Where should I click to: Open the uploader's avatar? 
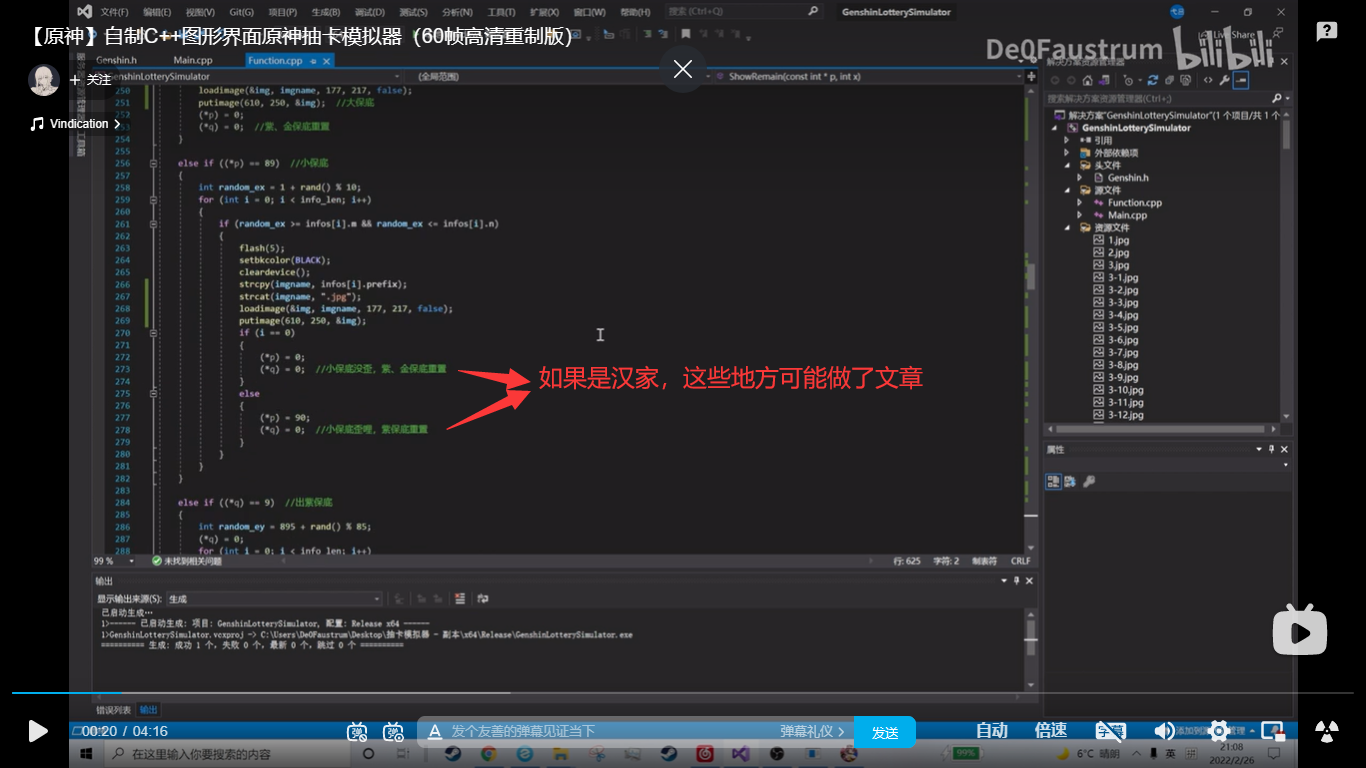tap(44, 80)
